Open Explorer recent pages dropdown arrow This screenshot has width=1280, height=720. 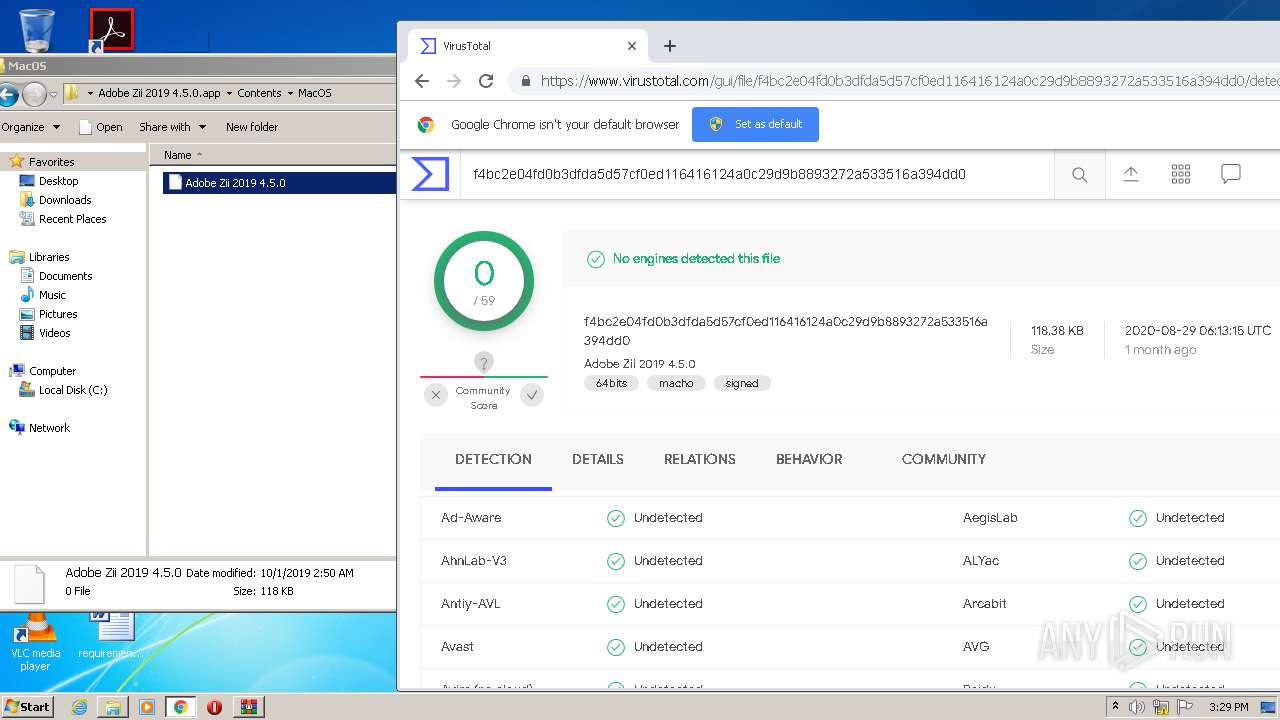click(53, 95)
